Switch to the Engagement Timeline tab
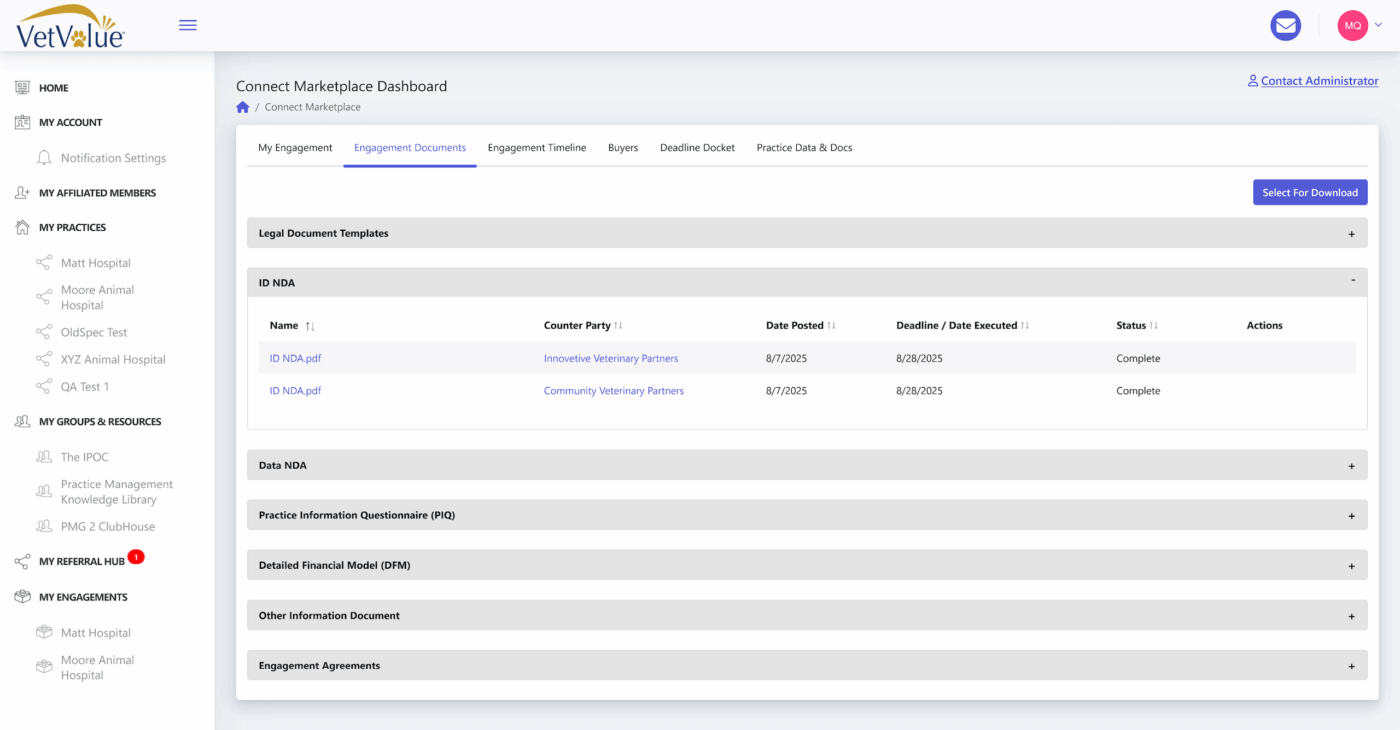Viewport: 1400px width, 730px height. pos(537,148)
